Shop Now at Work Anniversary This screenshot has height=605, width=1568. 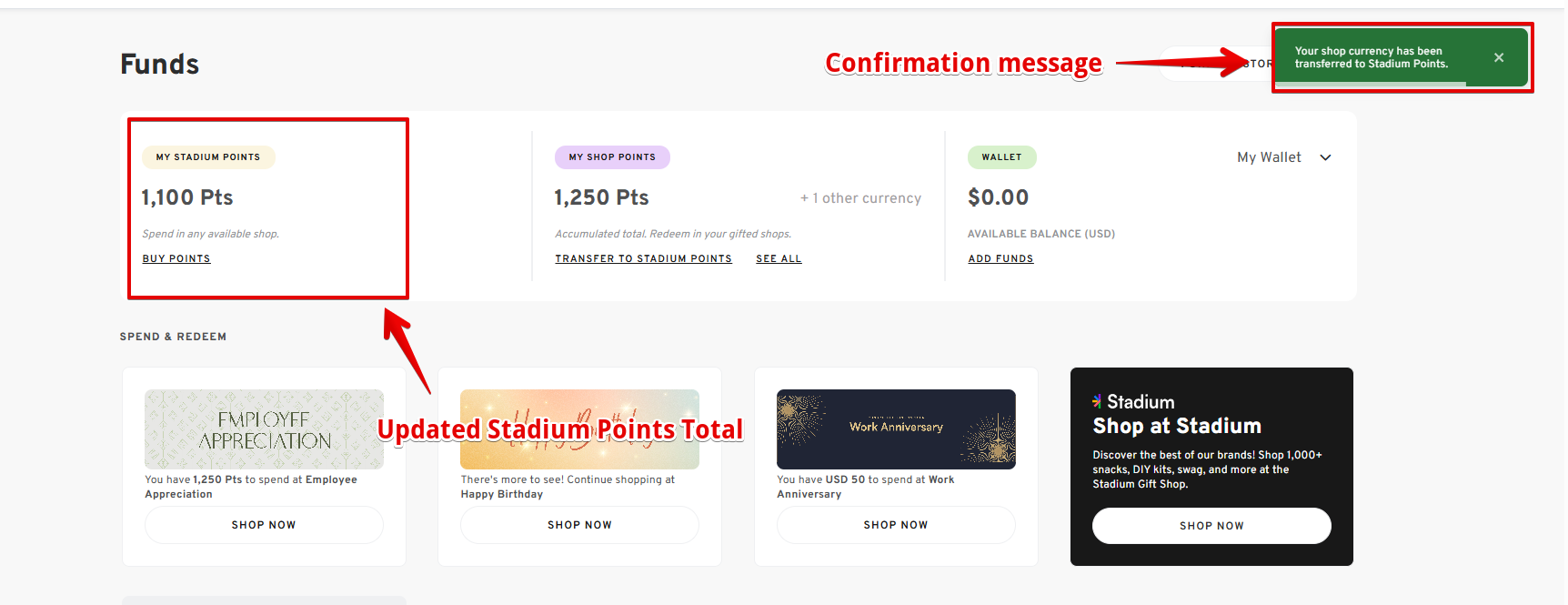[x=896, y=525]
